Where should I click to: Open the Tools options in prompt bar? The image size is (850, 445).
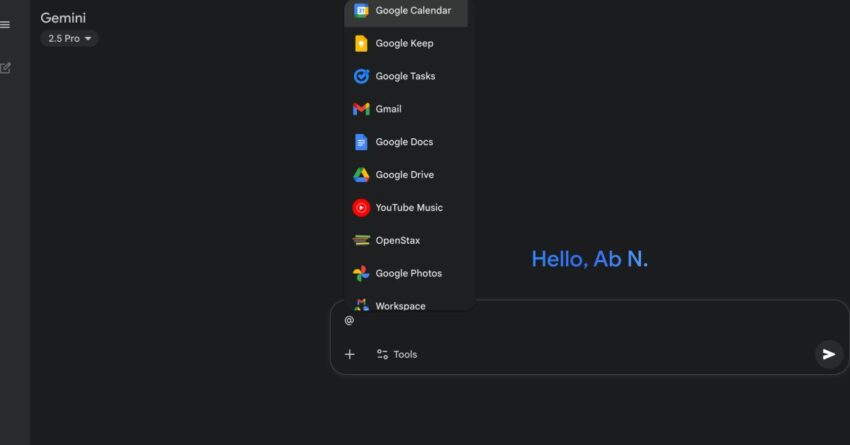pyautogui.click(x=397, y=354)
